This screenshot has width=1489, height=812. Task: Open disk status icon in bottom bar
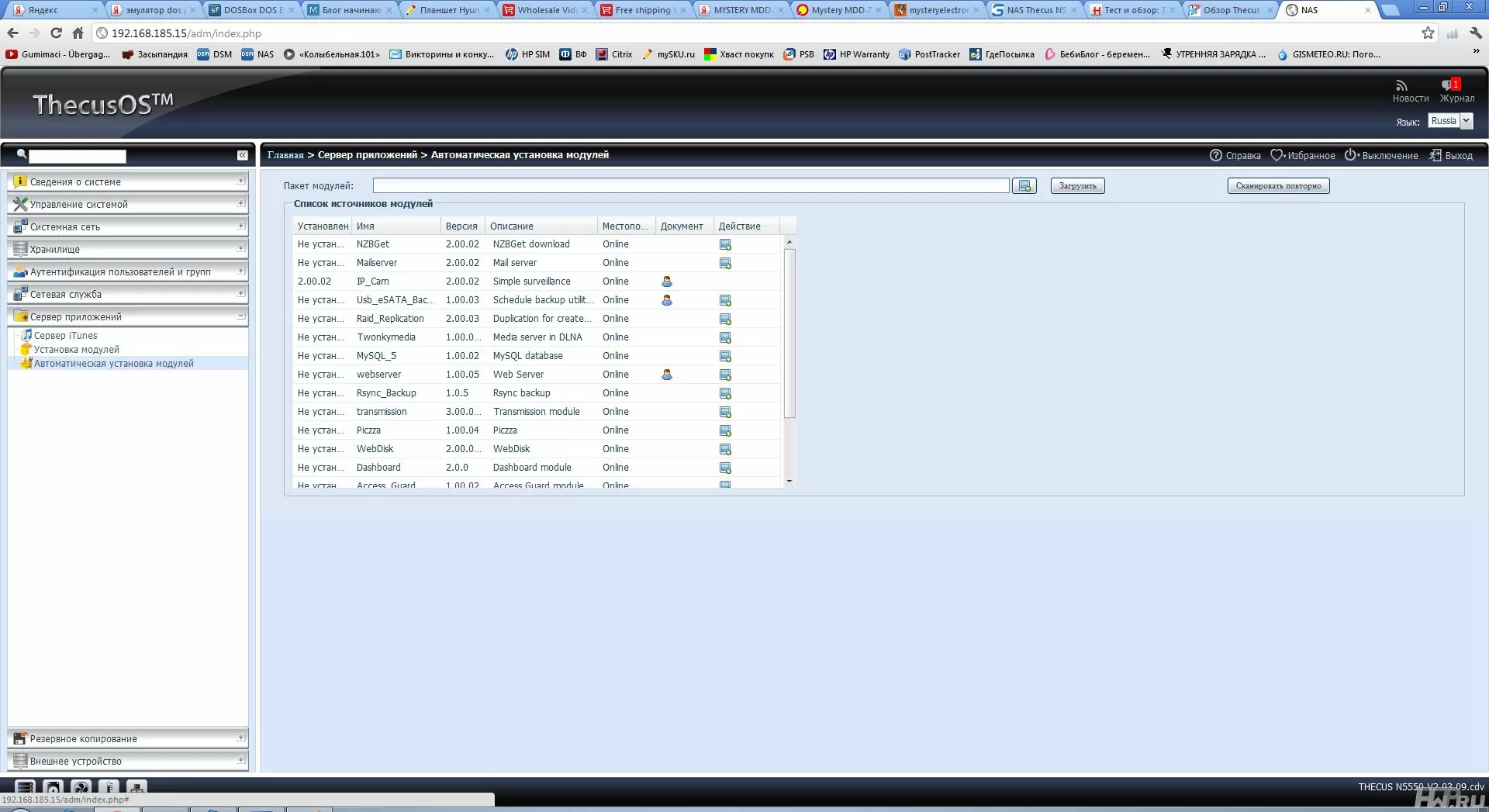pyautogui.click(x=53, y=787)
